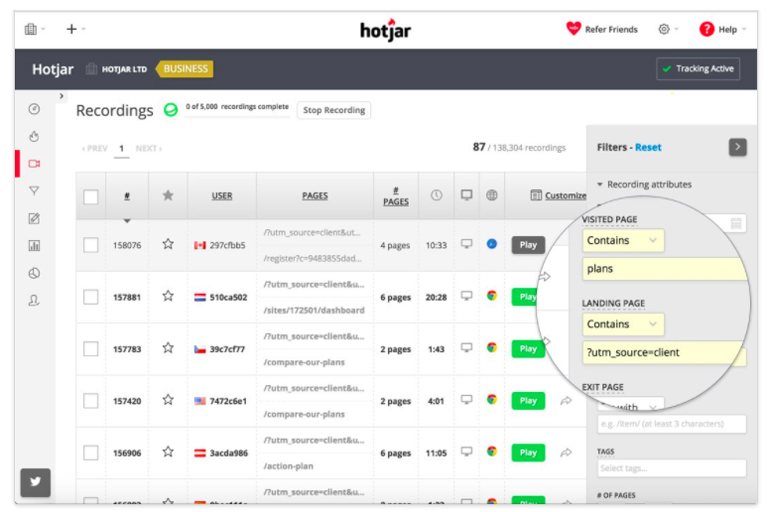Click the Select tags input field
The image size is (768, 512).
tap(672, 468)
